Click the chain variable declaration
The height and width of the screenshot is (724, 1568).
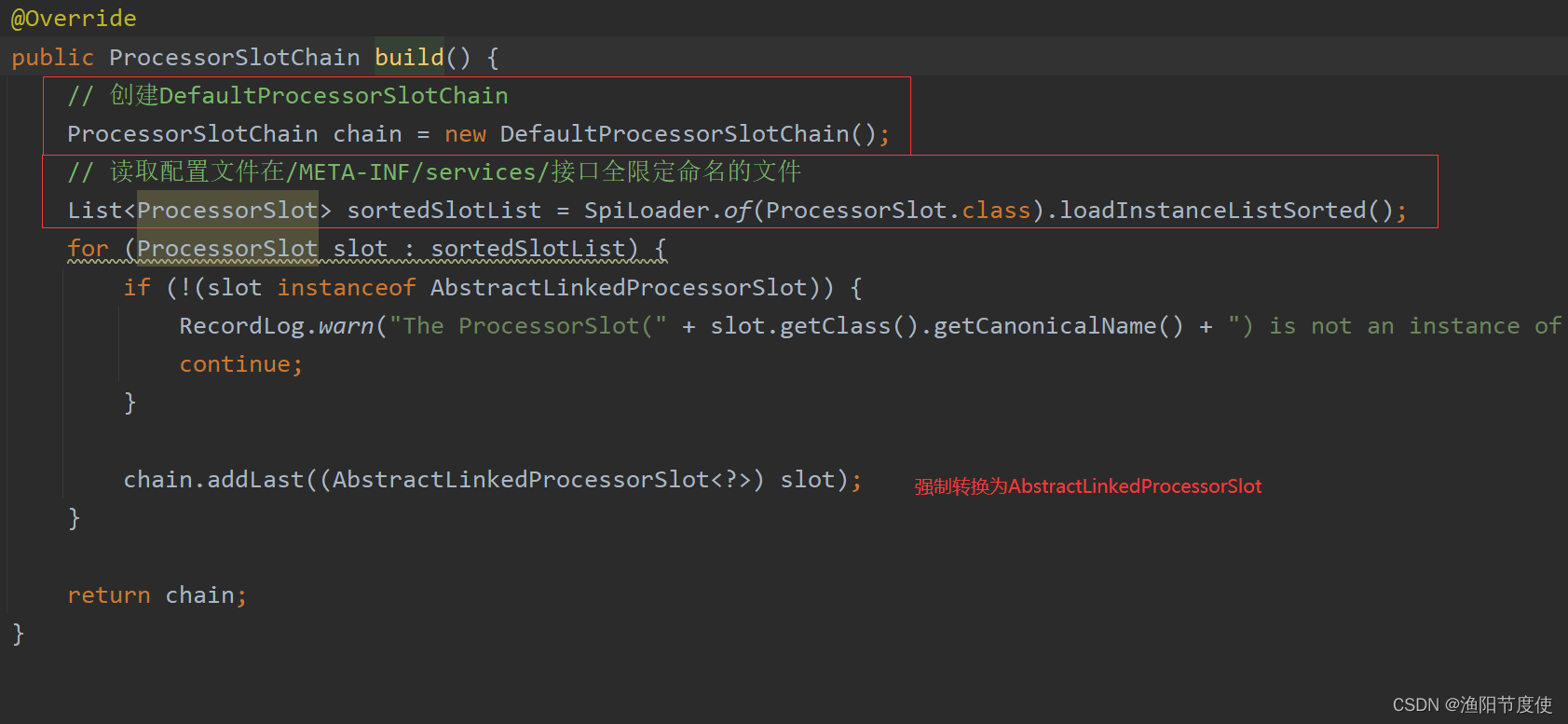367,134
